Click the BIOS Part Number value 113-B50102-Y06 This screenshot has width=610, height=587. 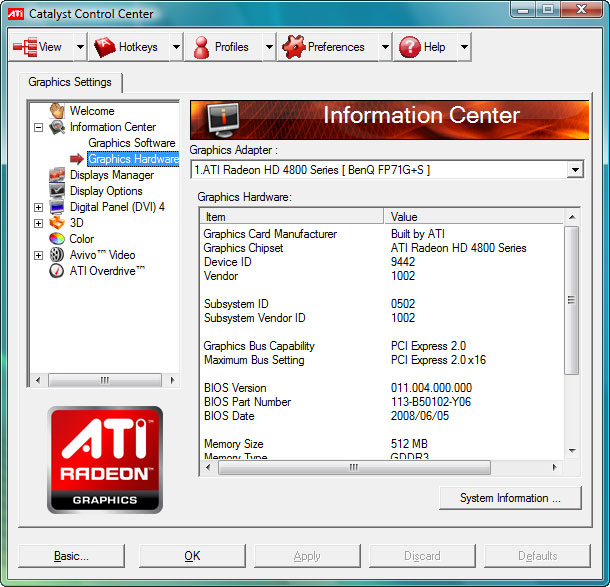coord(431,402)
